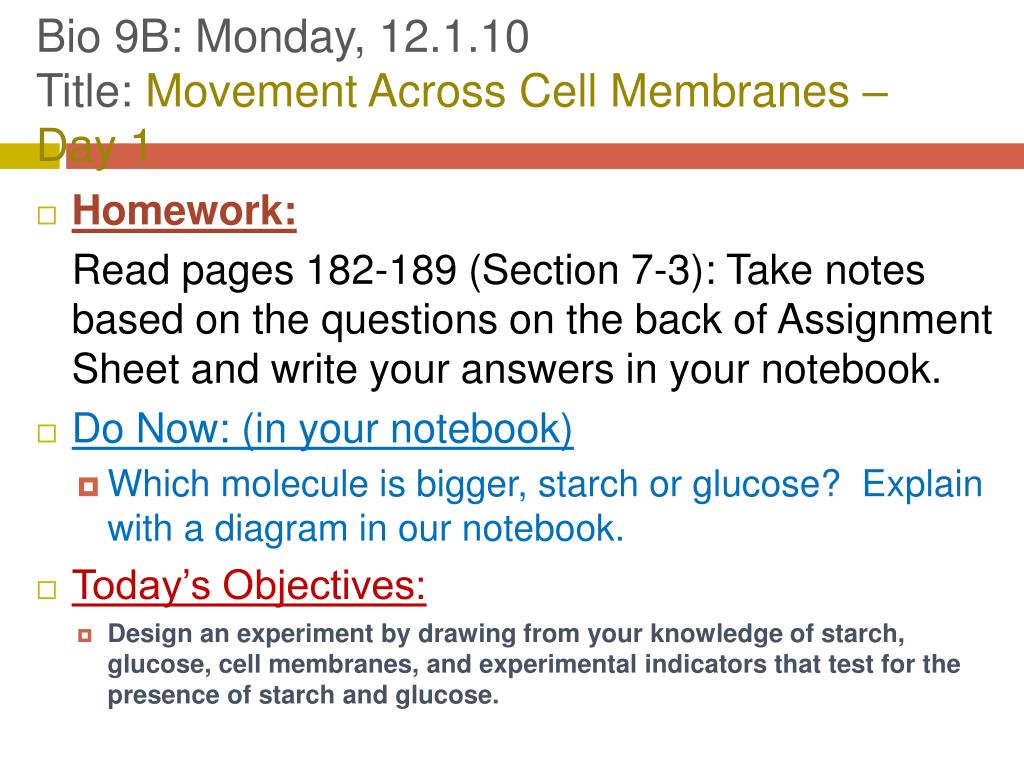
Task: Click the red bullet before 'Design an experiment'
Action: point(85,635)
